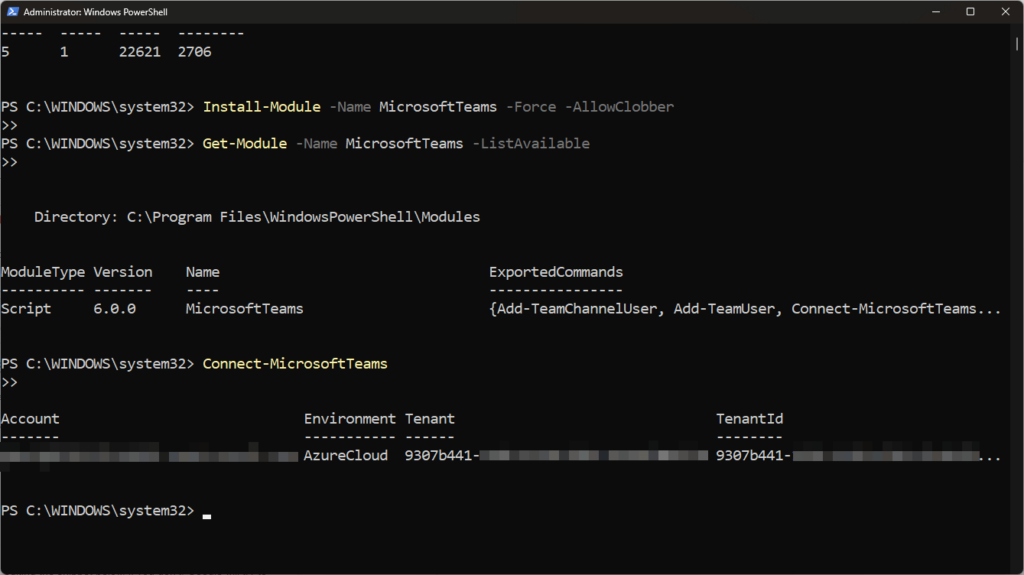Close the Administrator PowerShell window
Viewport: 1024px width, 575px height.
click(x=1005, y=12)
